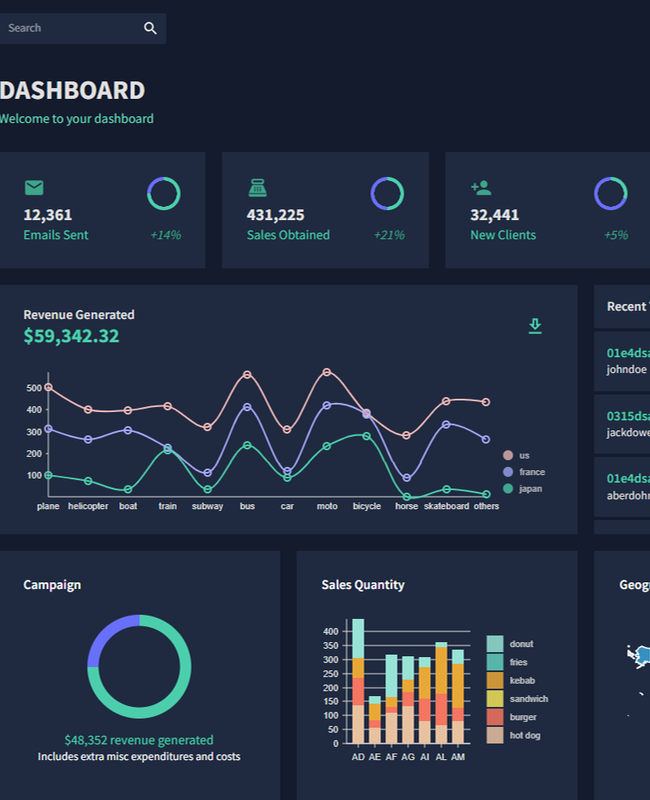Click the Emails Sent progress ring
Viewport: 650px width, 800px height.
164,193
